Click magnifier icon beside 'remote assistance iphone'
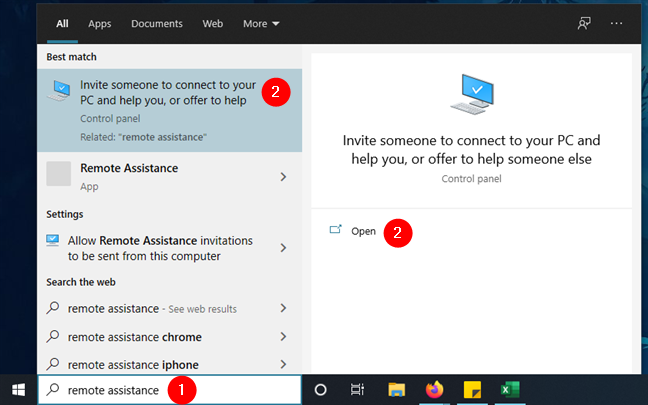 (52, 364)
